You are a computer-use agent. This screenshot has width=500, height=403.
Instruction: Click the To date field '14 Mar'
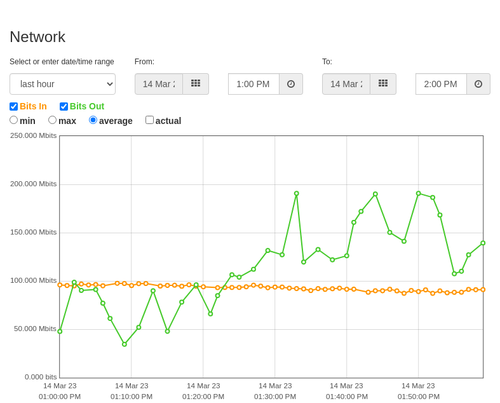tap(346, 84)
